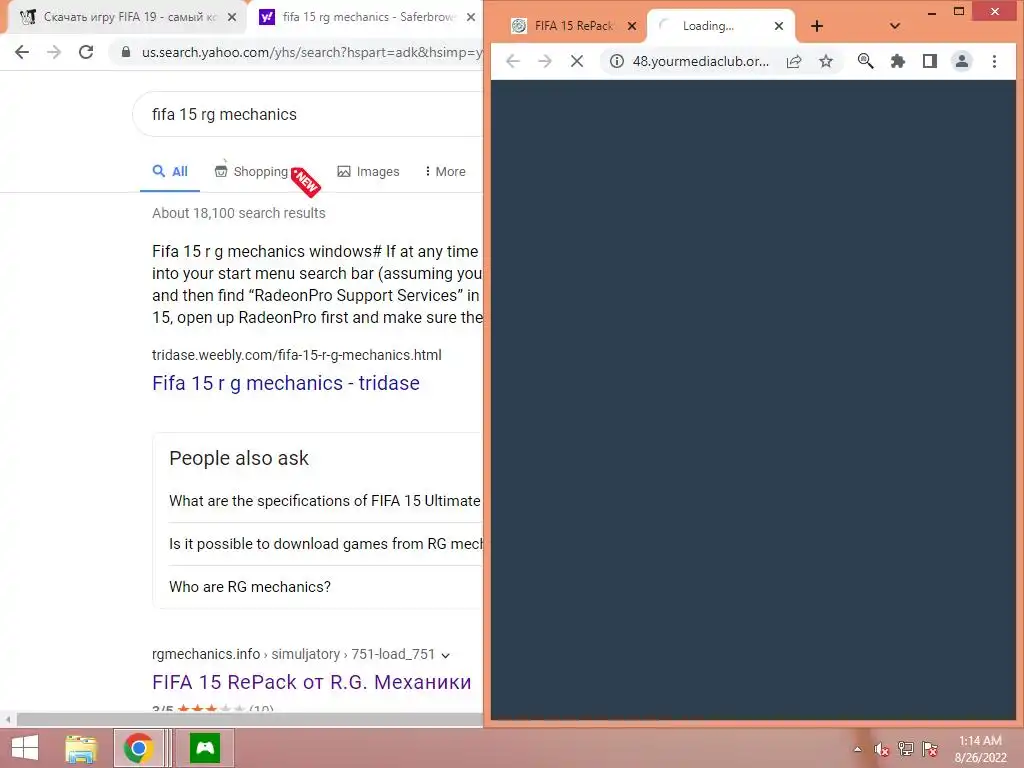
Task: Click the lock icon beside us.search.yahoo.com
Action: pos(127,52)
